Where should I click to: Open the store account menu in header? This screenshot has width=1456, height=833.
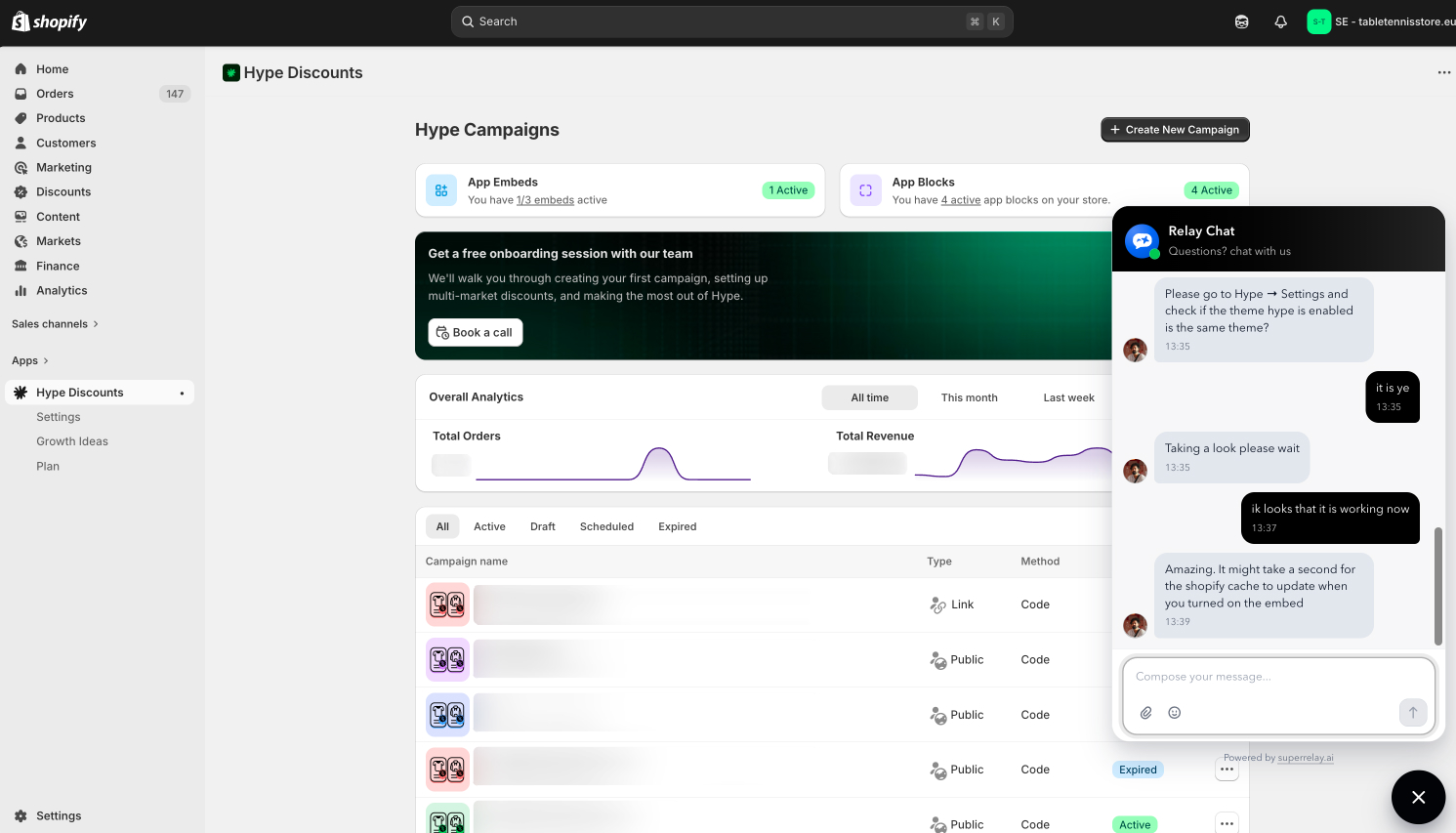click(1381, 21)
